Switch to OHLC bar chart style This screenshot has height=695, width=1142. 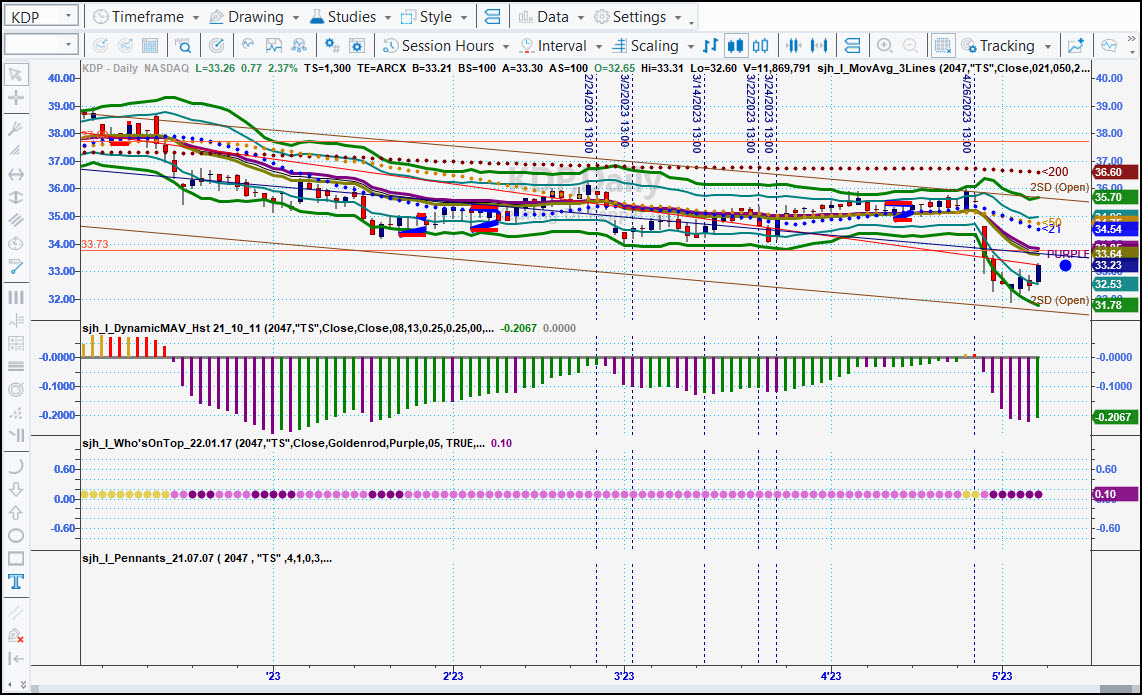[710, 46]
